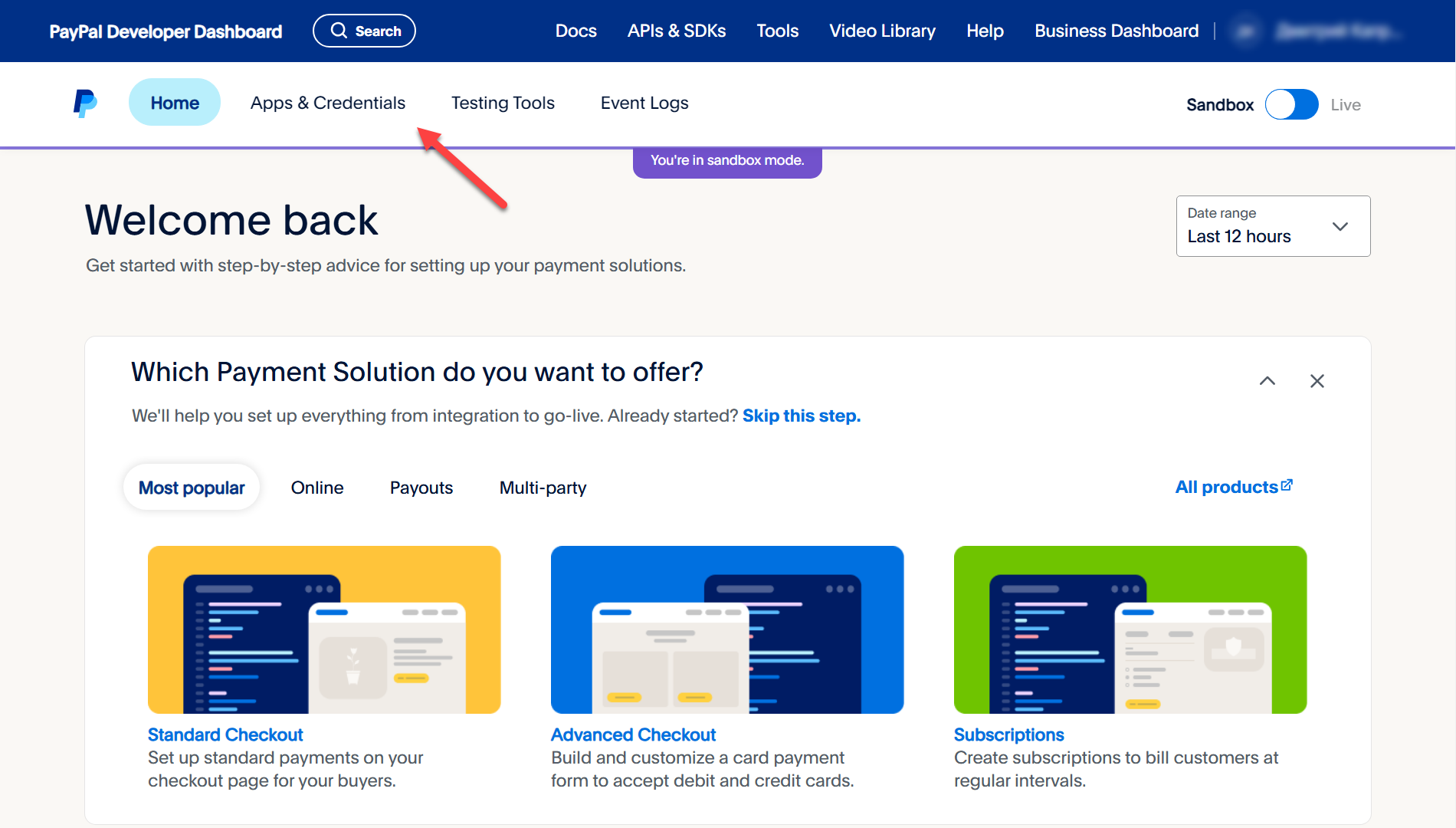This screenshot has width=1456, height=828.
Task: Open the Home tab
Action: 175,103
